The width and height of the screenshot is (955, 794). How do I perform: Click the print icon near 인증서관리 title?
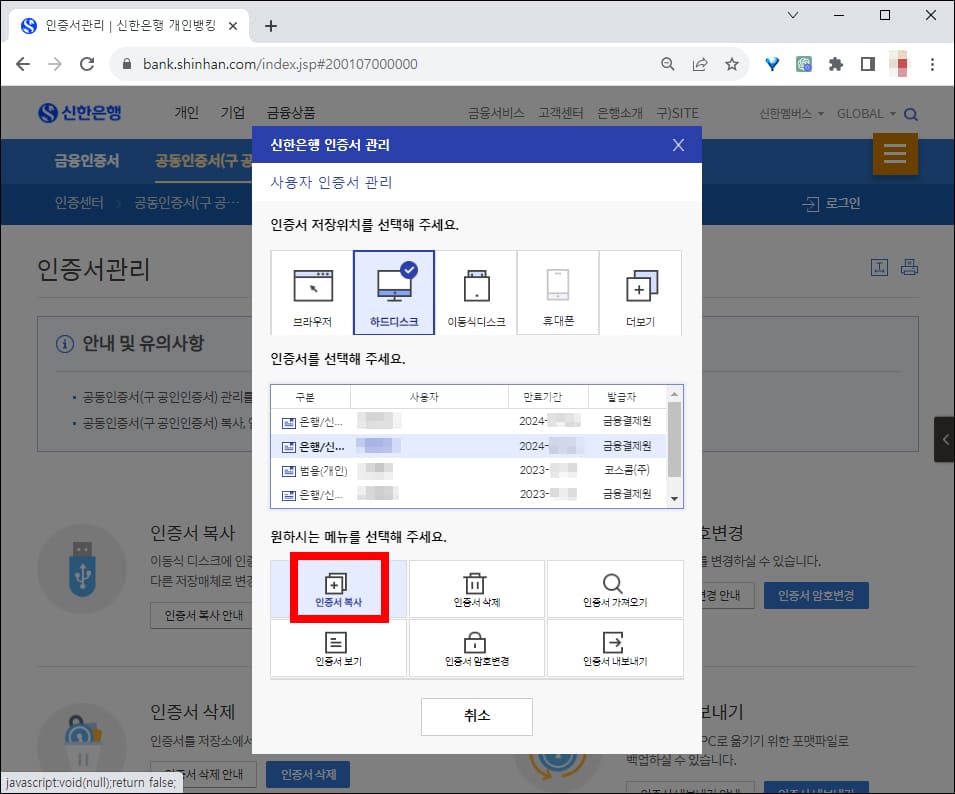coord(908,267)
